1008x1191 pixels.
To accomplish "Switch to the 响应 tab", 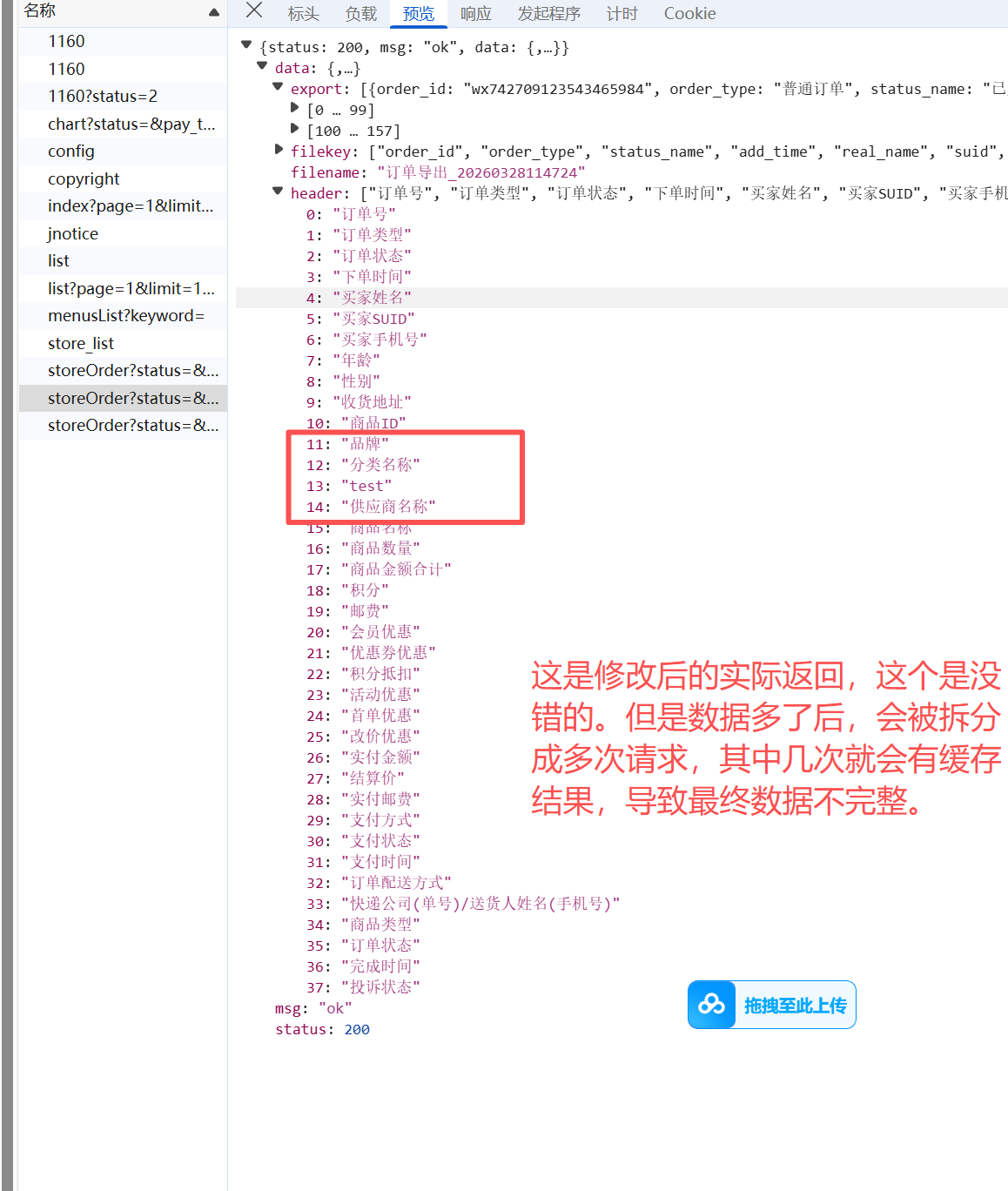I will pyautogui.click(x=475, y=14).
